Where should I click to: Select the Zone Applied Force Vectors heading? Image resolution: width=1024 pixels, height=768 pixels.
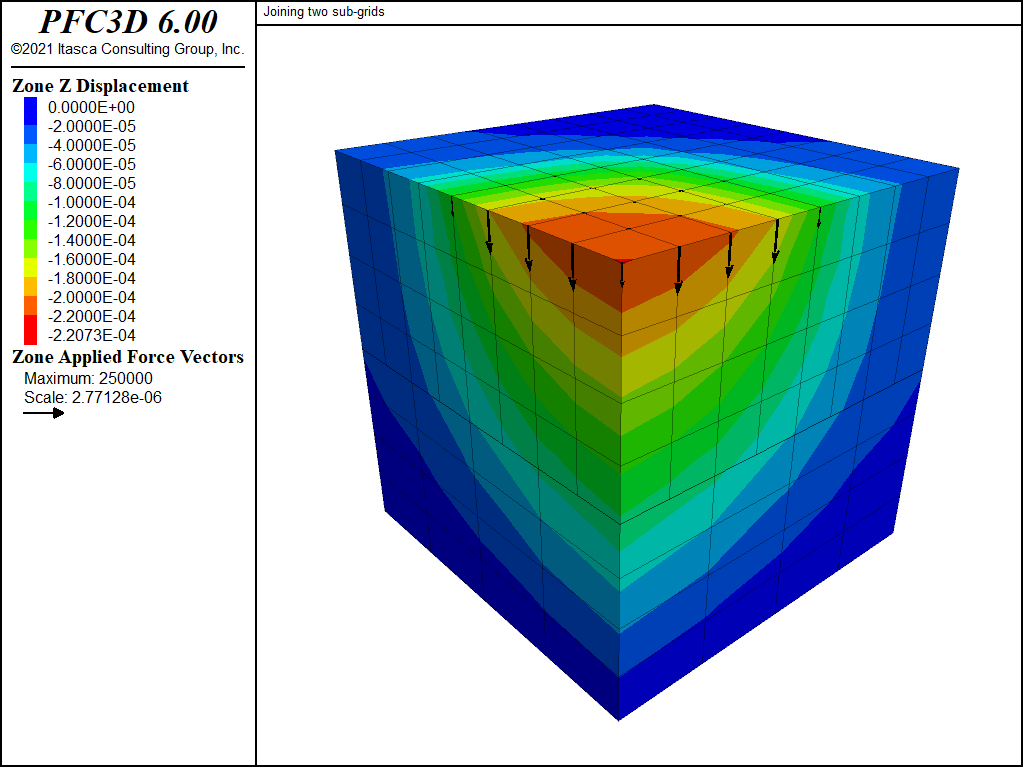point(128,357)
